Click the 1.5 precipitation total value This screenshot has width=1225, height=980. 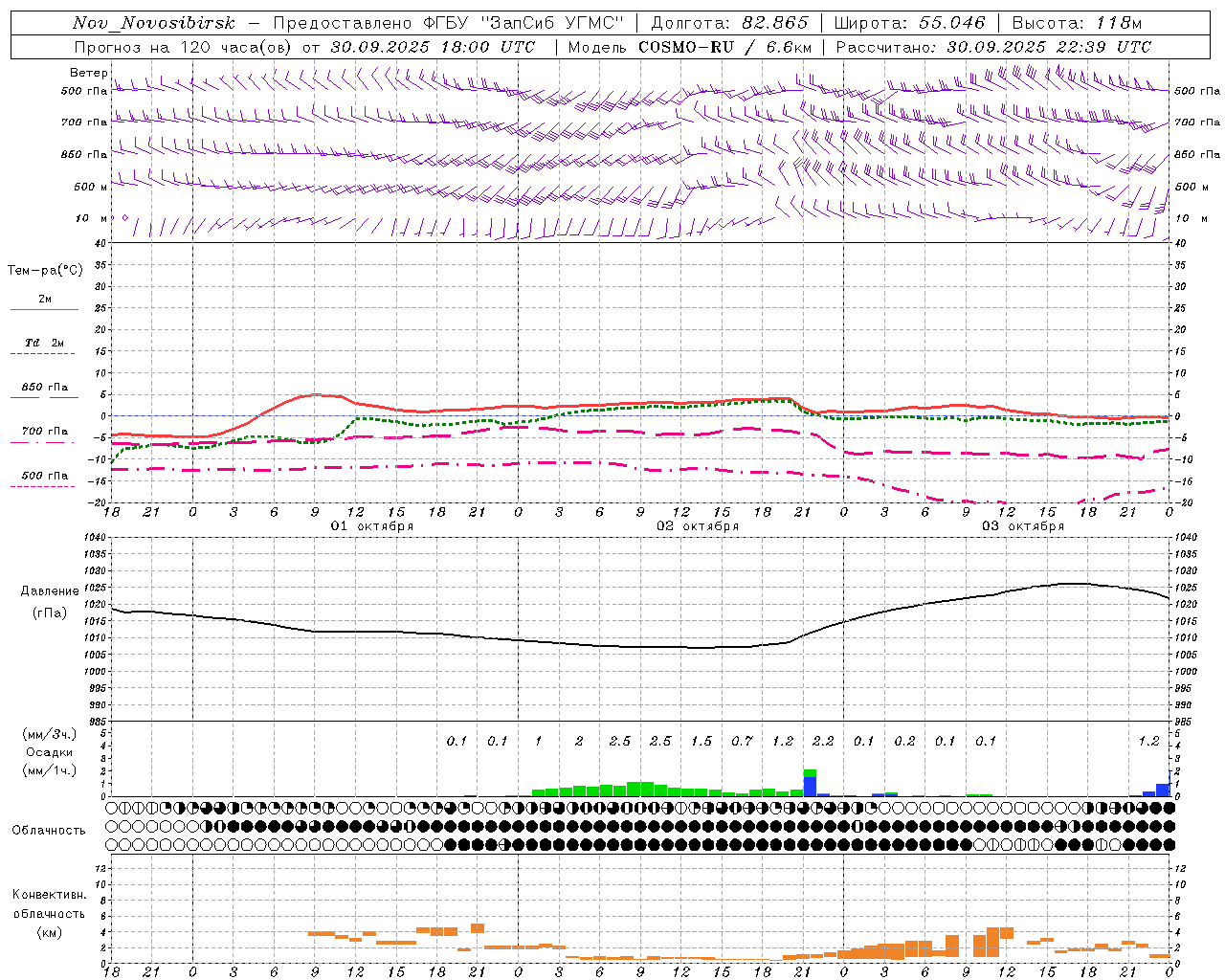pos(702,741)
